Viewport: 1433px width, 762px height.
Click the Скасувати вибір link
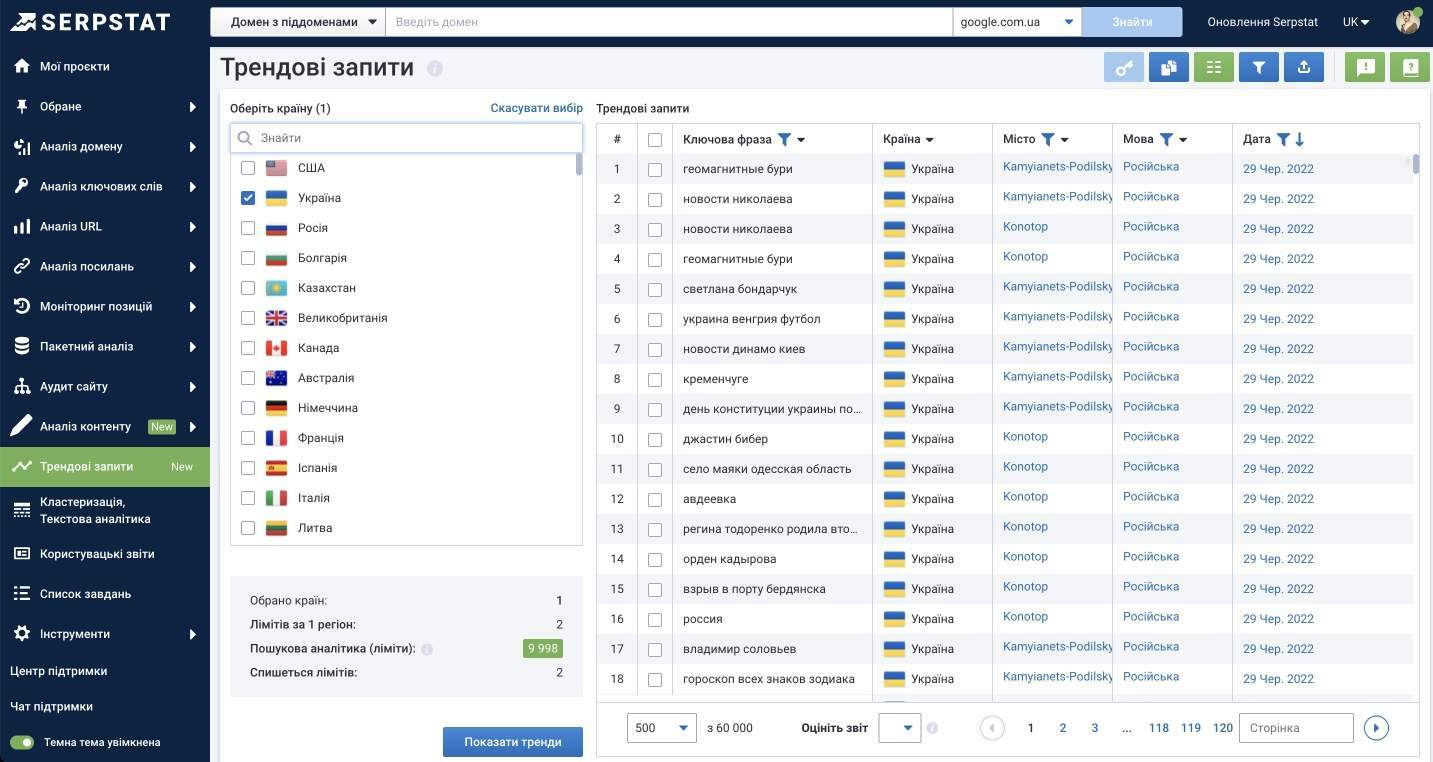click(536, 107)
